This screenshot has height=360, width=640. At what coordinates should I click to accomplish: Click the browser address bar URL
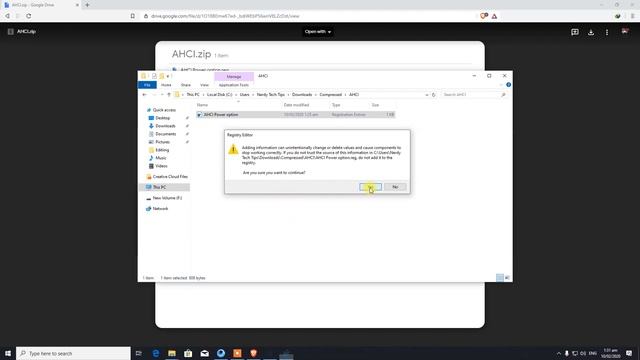coord(225,16)
